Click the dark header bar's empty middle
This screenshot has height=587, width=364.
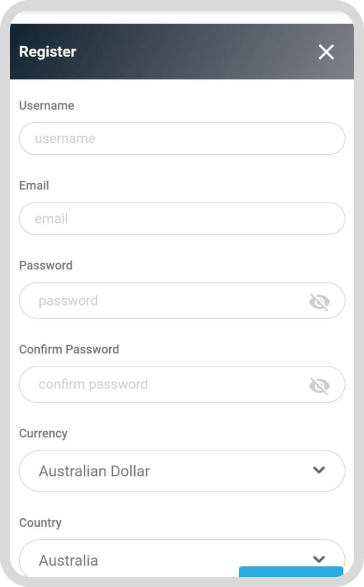[x=195, y=52]
